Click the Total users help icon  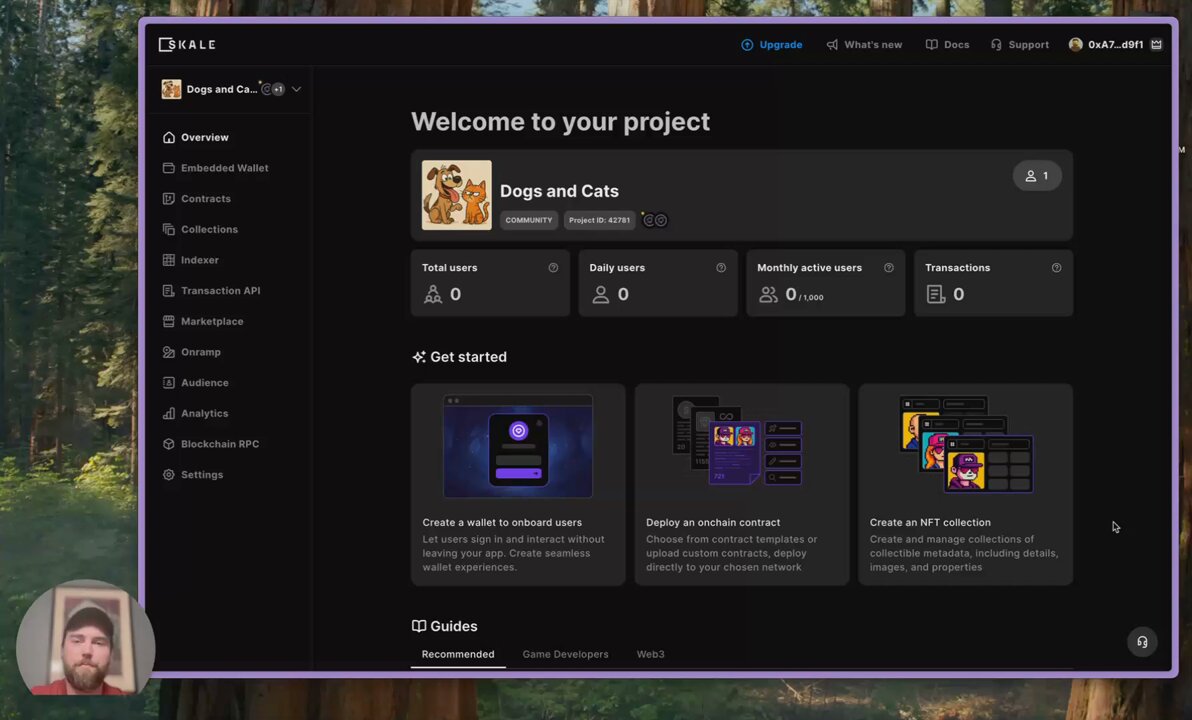553,268
